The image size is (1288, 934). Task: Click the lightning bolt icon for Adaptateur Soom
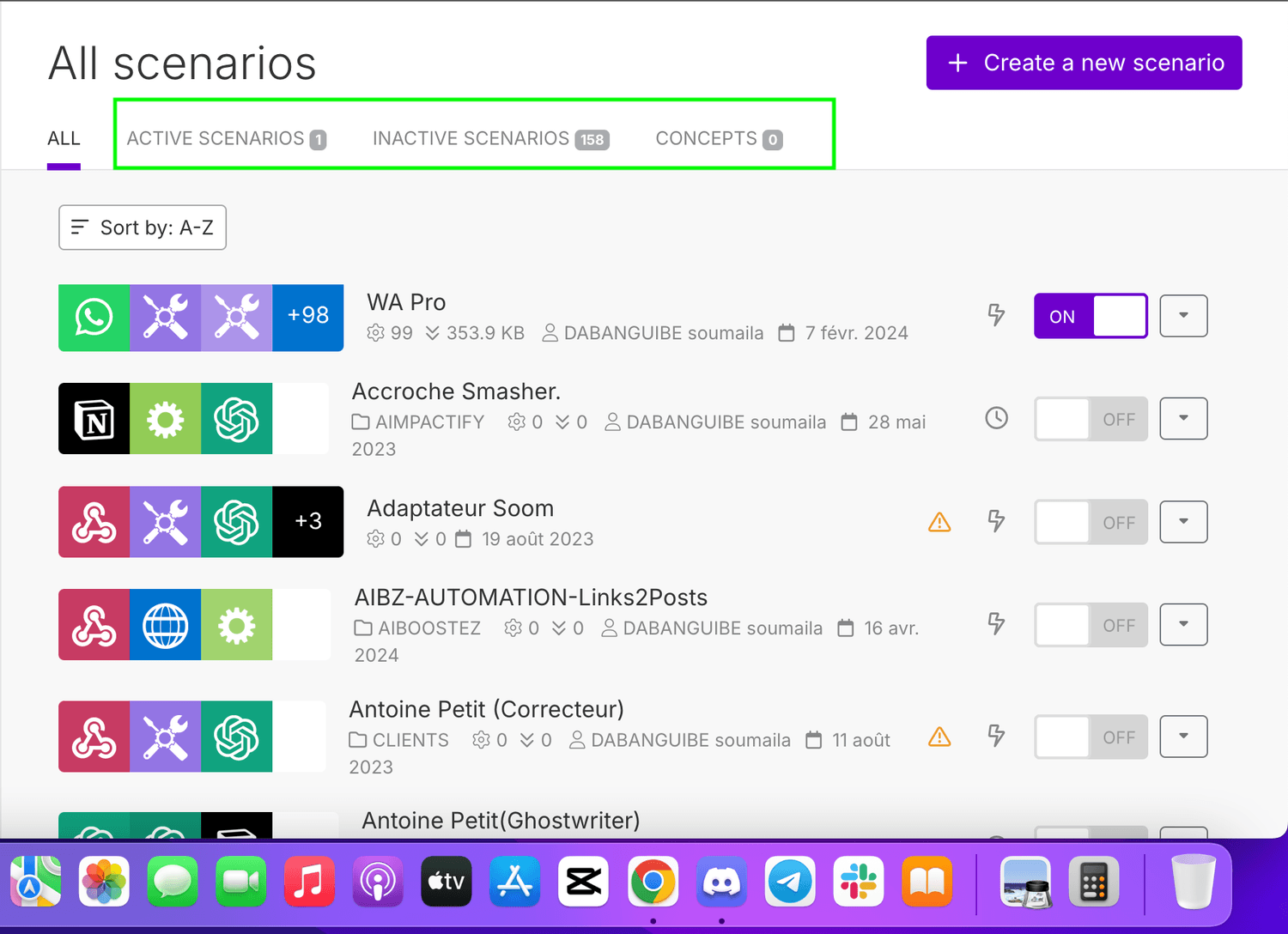(x=996, y=521)
